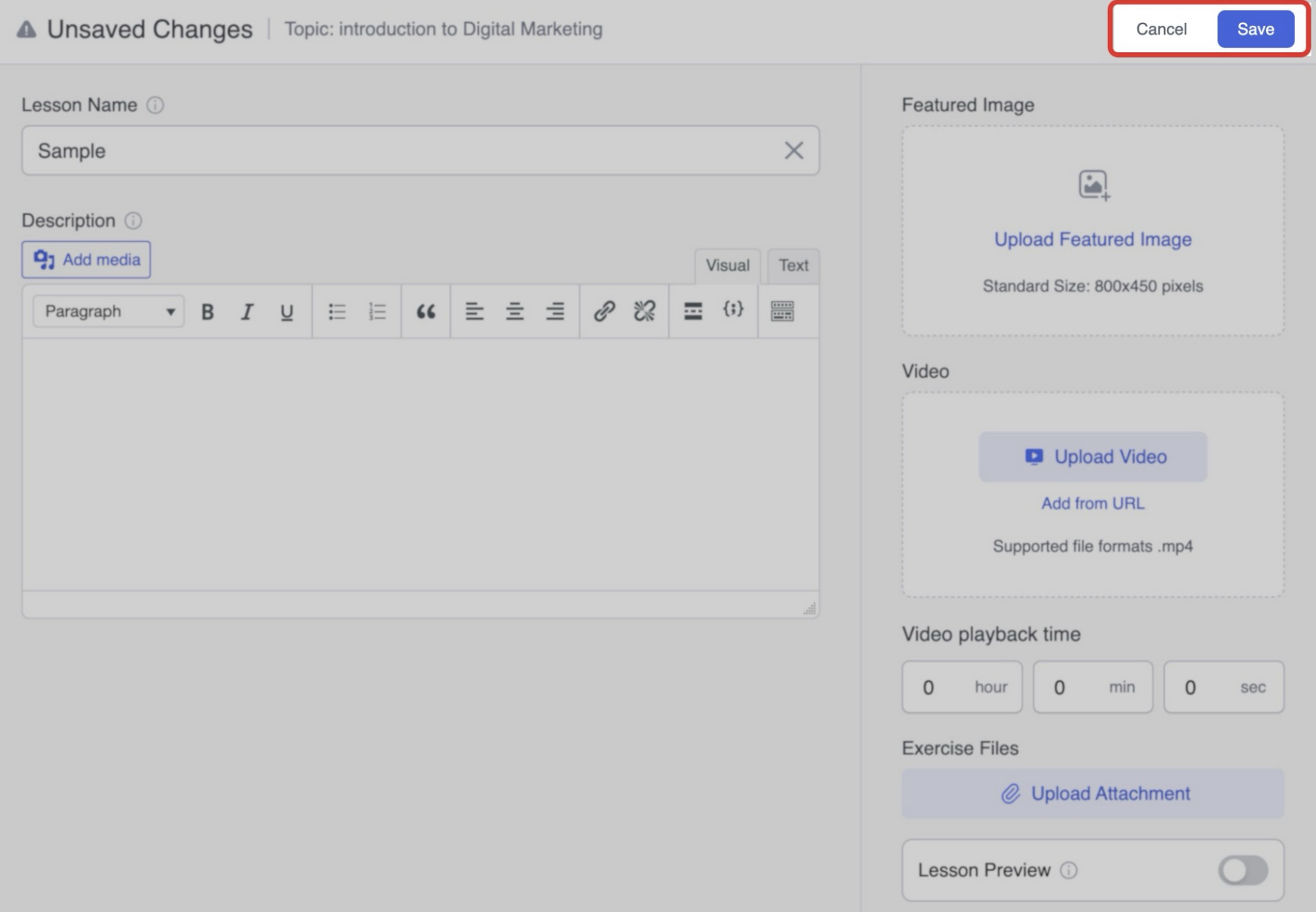This screenshot has height=912, width=1316.
Task: Click the underline formatting icon
Action: 286,312
